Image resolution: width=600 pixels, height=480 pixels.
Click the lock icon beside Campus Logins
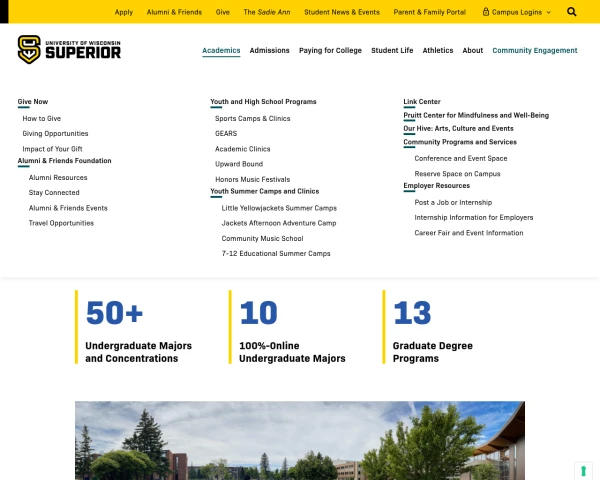pyautogui.click(x=486, y=12)
